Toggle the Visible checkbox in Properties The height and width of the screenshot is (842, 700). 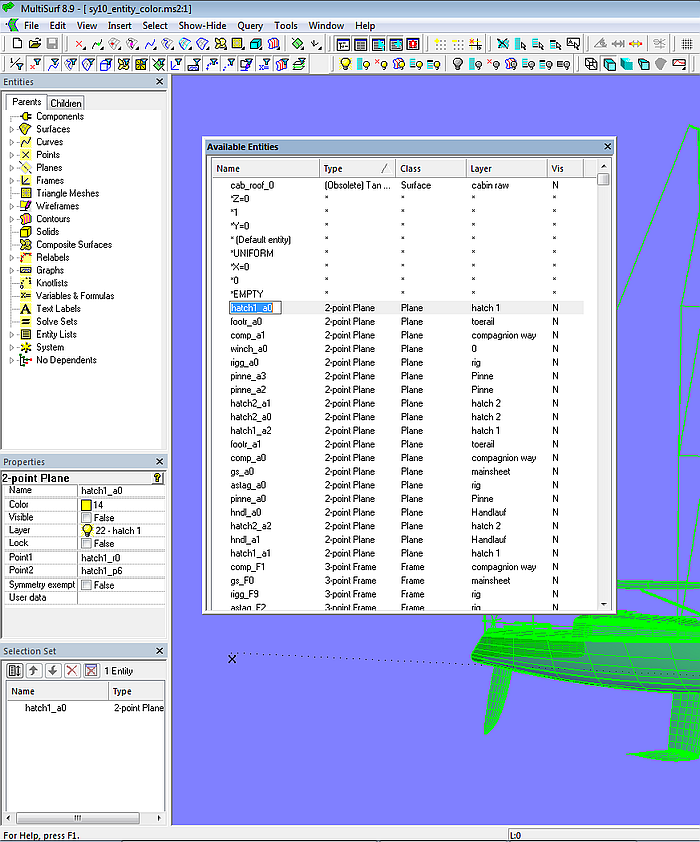(86, 517)
